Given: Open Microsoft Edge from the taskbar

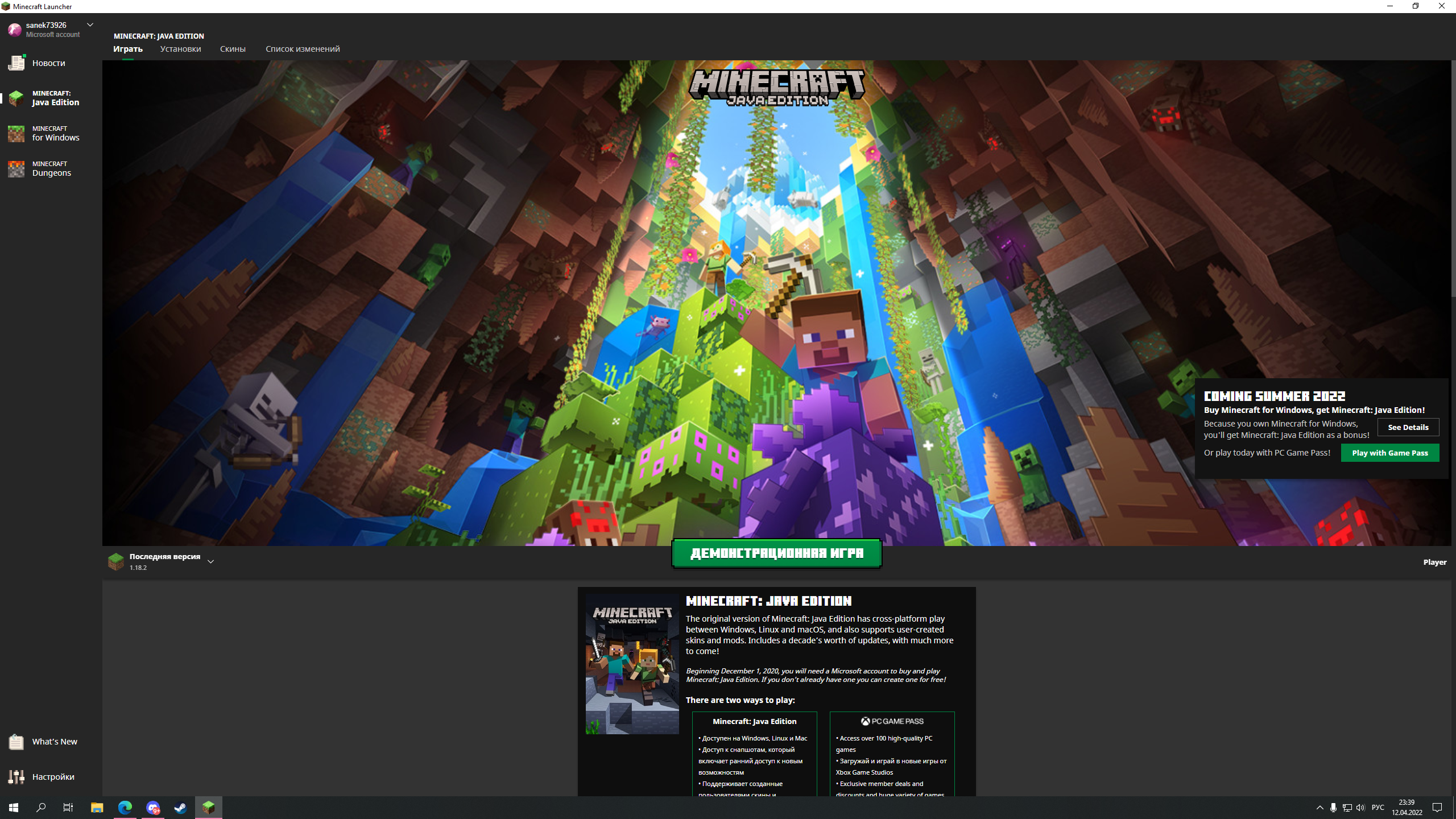Looking at the screenshot, I should (x=125, y=808).
